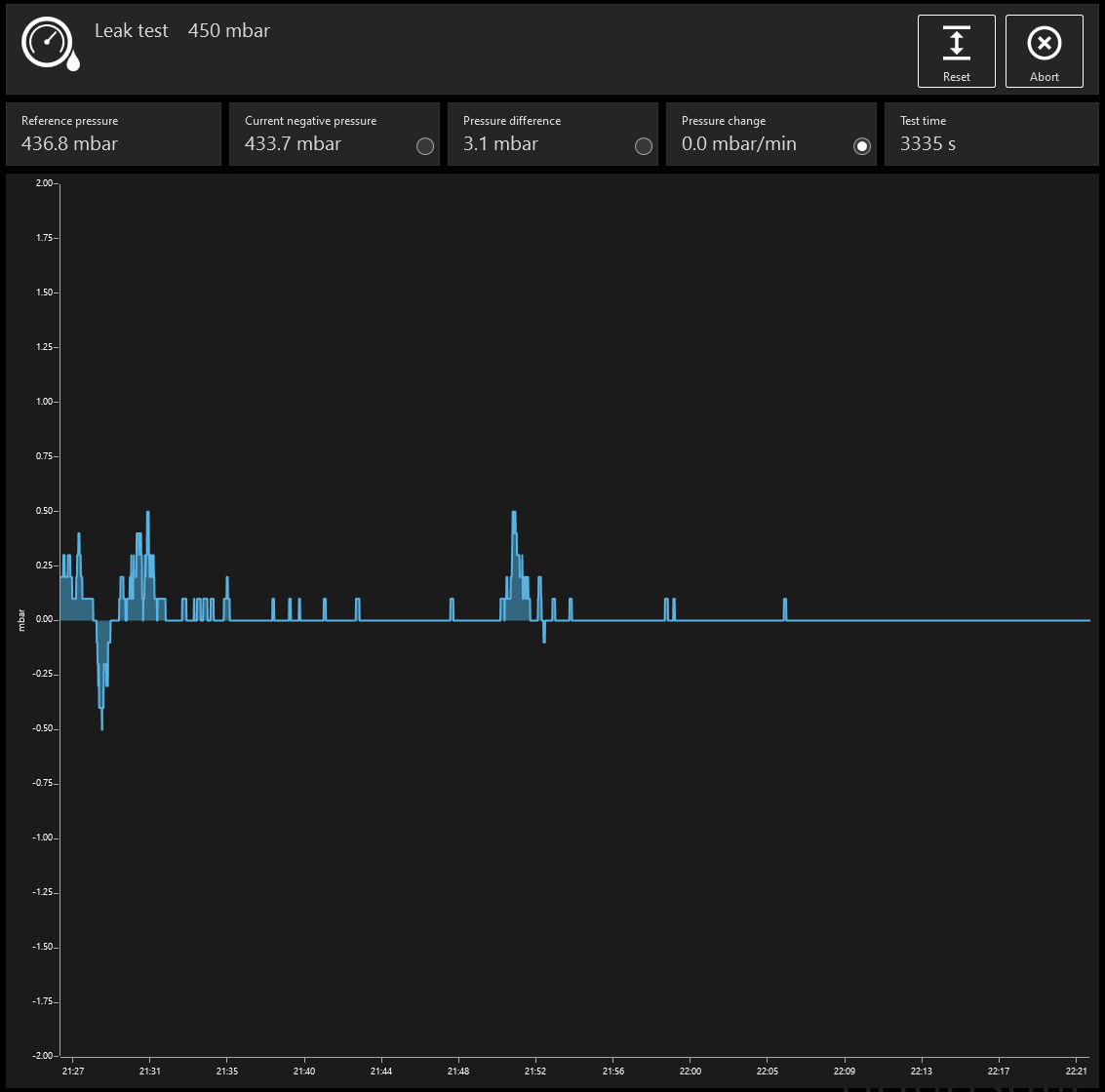Click the 450 mbar target value label

[229, 31]
